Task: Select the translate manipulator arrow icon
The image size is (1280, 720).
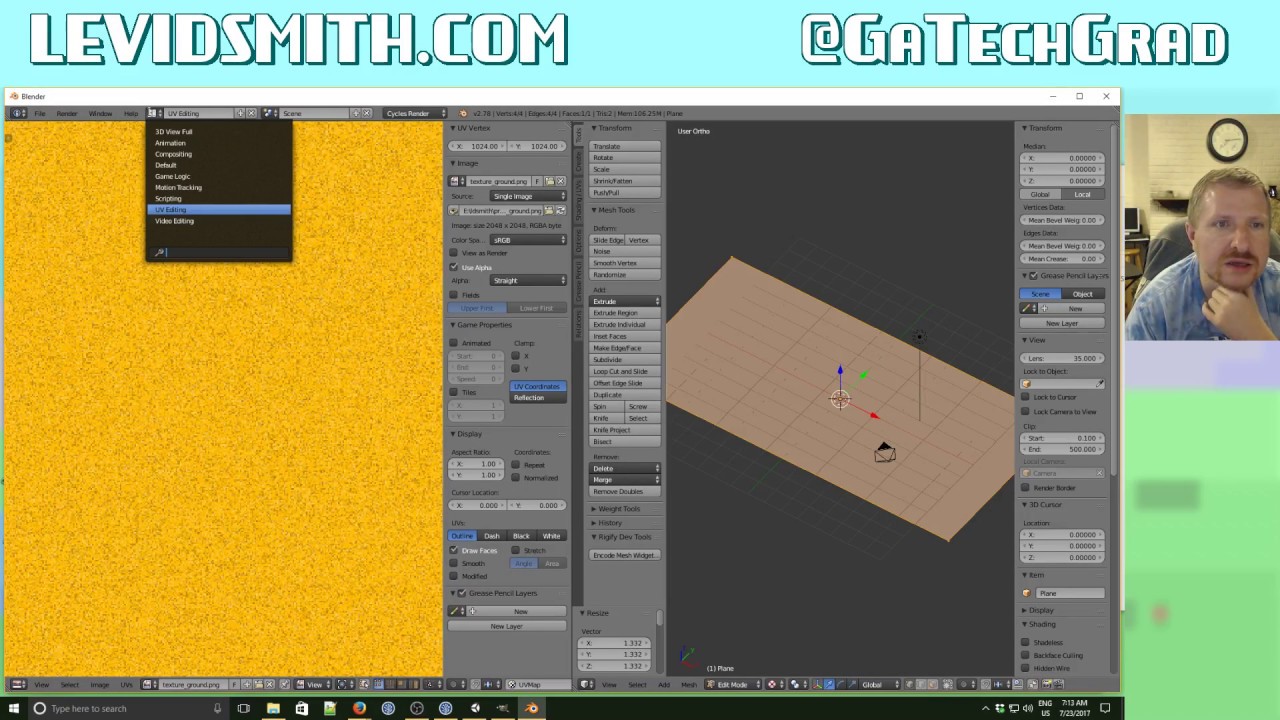Action: click(x=829, y=684)
